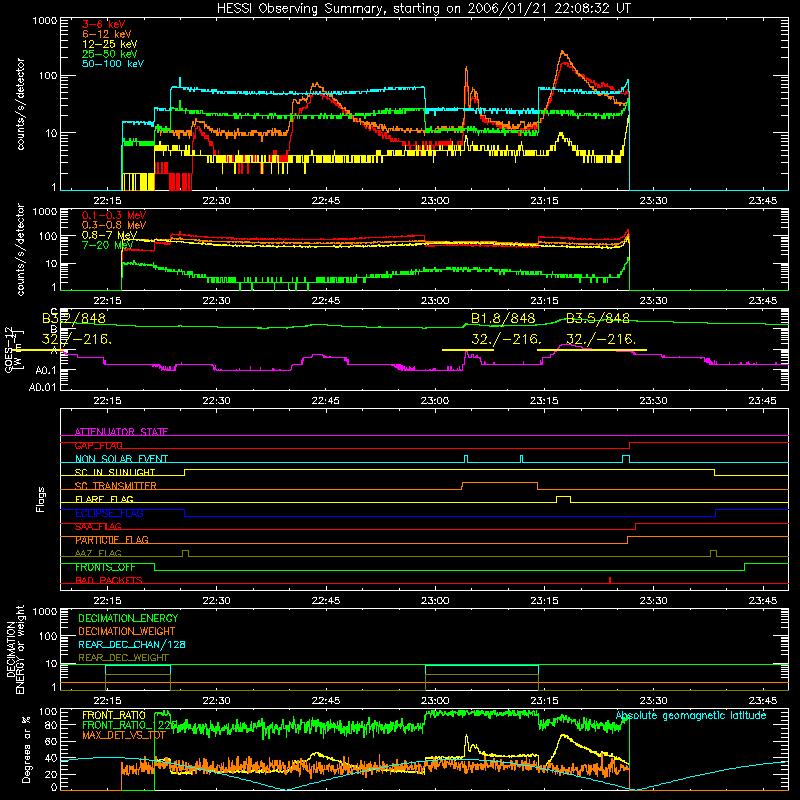Click the 32./-216. position under B1.8/848
This screenshot has height=800, width=800.
coord(506,339)
